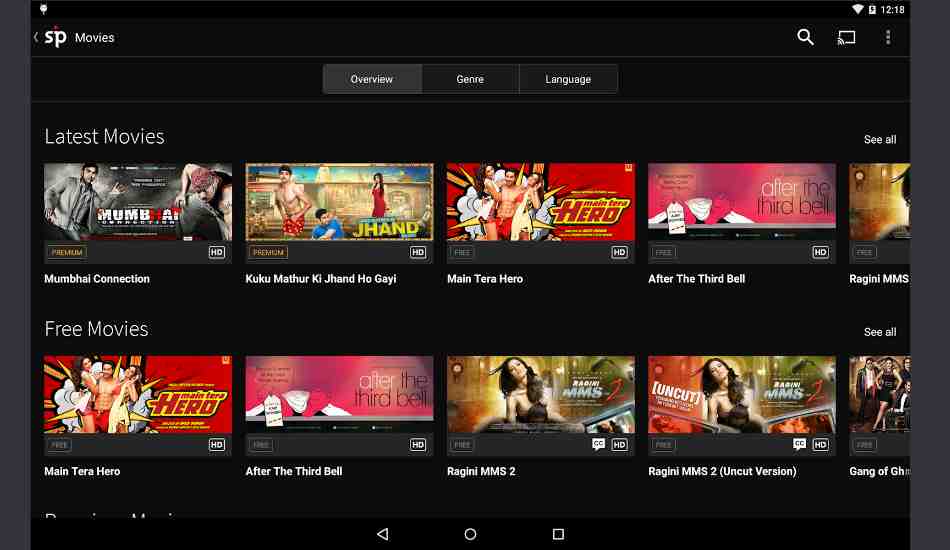Open Mumbhai Connection poster
The image size is (950, 550).
click(138, 202)
